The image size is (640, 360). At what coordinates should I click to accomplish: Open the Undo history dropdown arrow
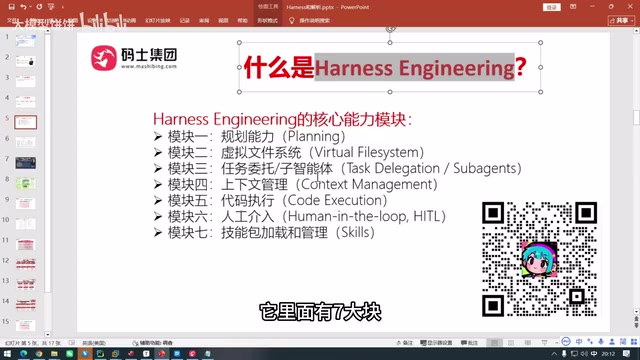(30, 7)
